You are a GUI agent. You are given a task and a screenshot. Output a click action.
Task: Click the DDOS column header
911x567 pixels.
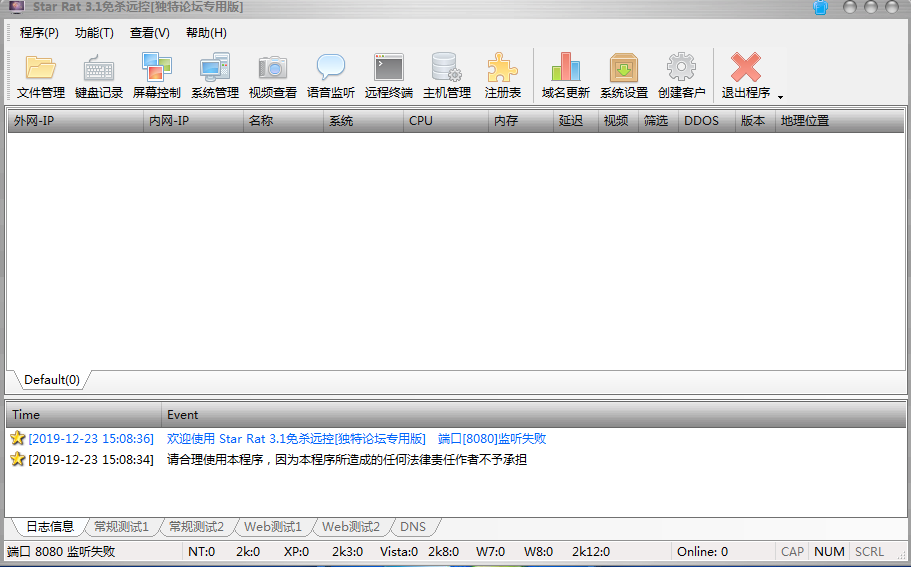click(x=706, y=121)
